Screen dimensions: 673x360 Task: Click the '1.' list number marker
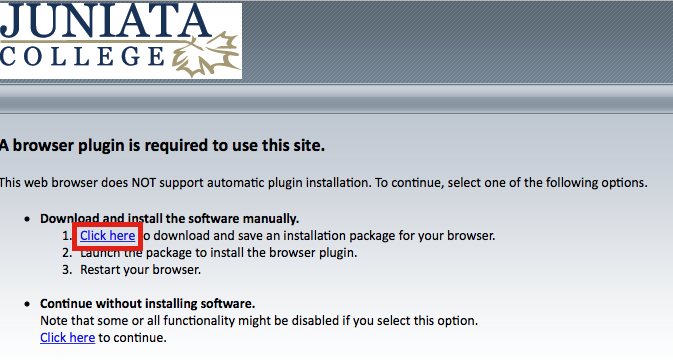tap(67, 236)
